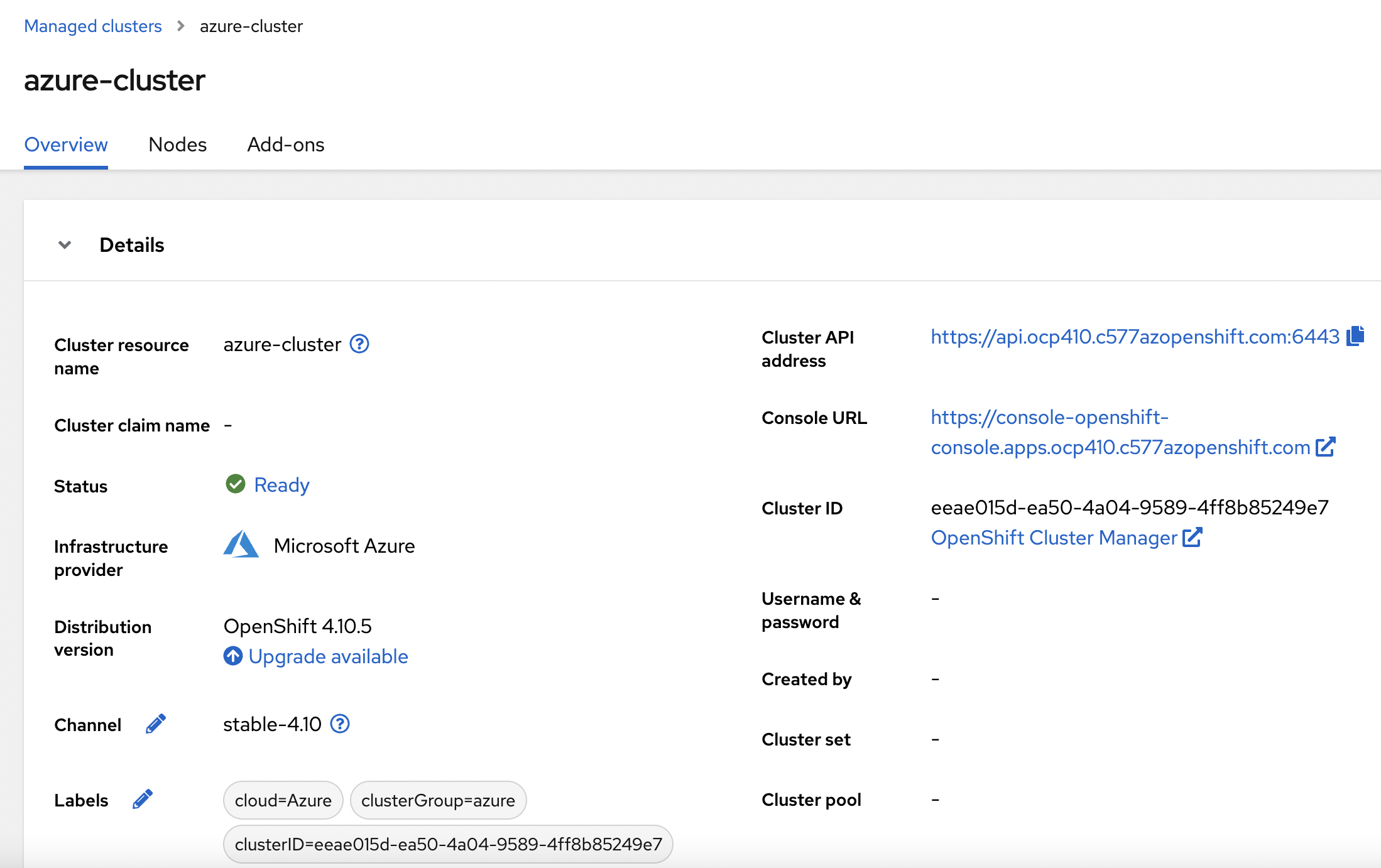The width and height of the screenshot is (1381, 868).
Task: Click the Labels label text
Action: coord(81,800)
